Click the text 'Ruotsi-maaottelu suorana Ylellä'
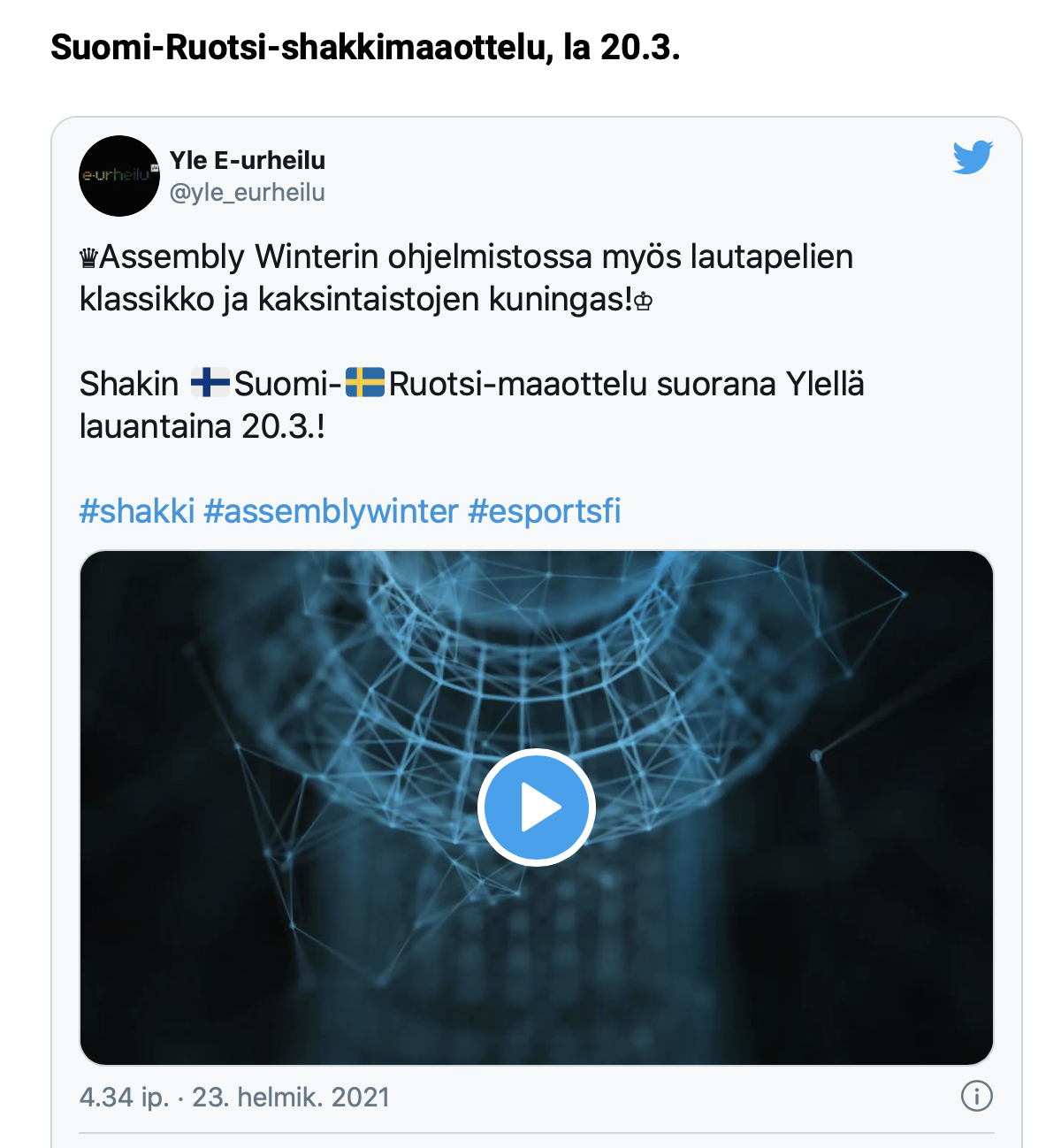 [x=626, y=384]
